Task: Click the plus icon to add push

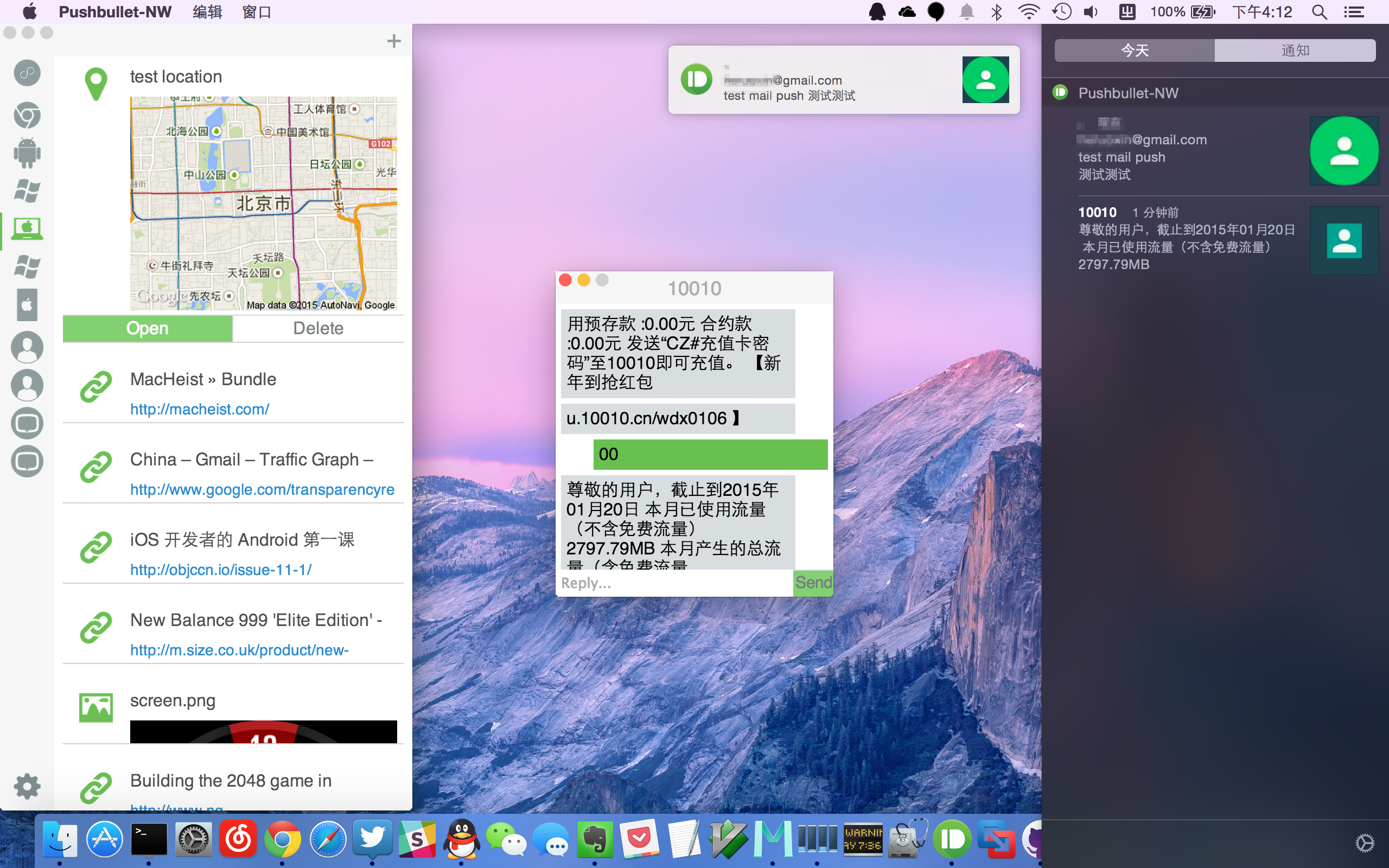Action: tap(394, 41)
